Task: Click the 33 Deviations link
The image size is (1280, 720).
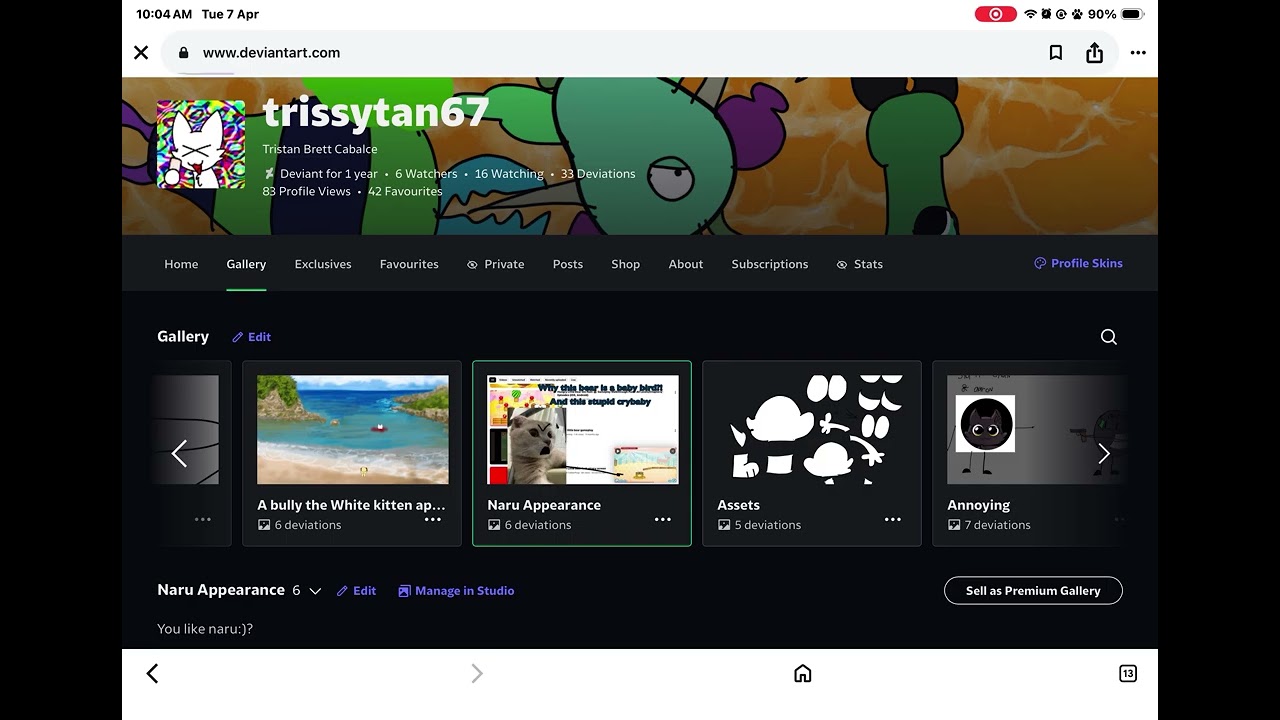Action: pos(598,174)
